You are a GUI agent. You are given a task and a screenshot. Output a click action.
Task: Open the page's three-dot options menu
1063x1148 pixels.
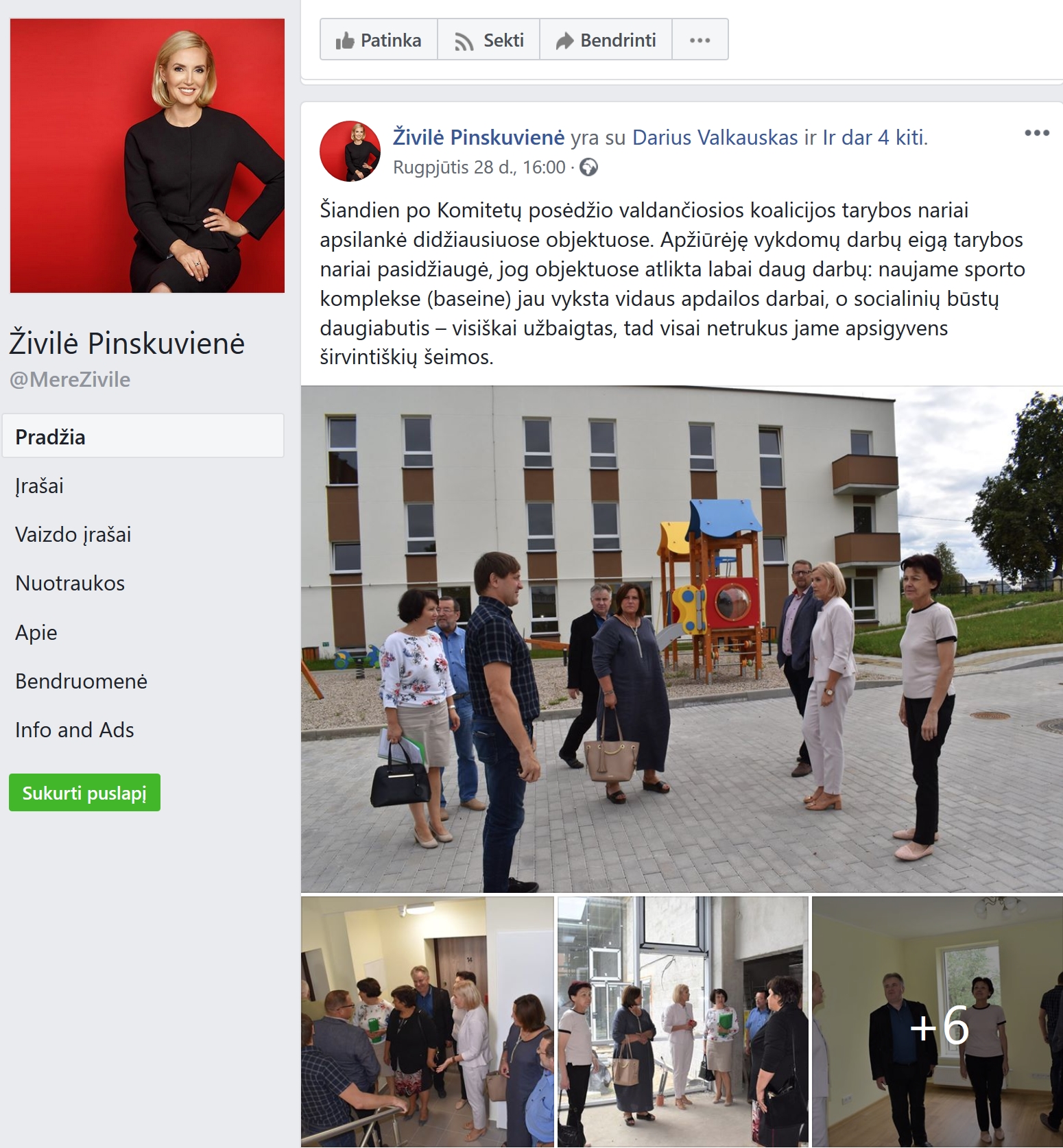point(700,40)
